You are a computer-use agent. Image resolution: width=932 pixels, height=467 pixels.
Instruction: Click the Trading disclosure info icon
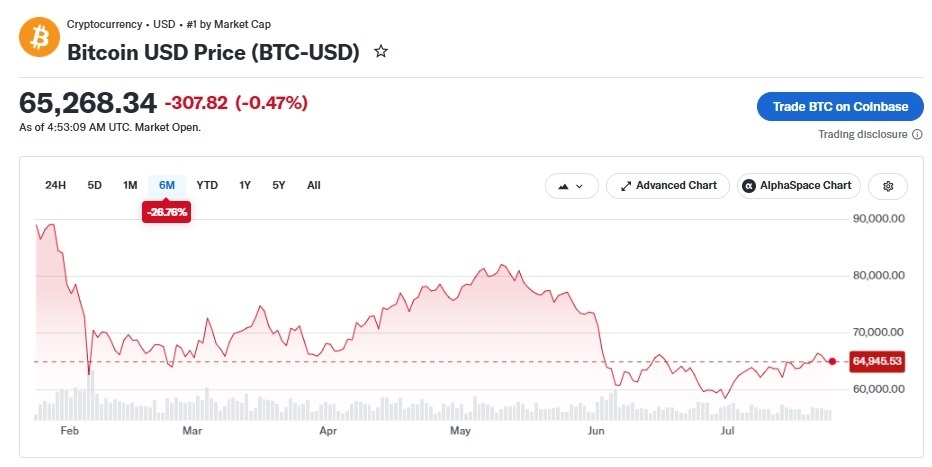coord(917,134)
